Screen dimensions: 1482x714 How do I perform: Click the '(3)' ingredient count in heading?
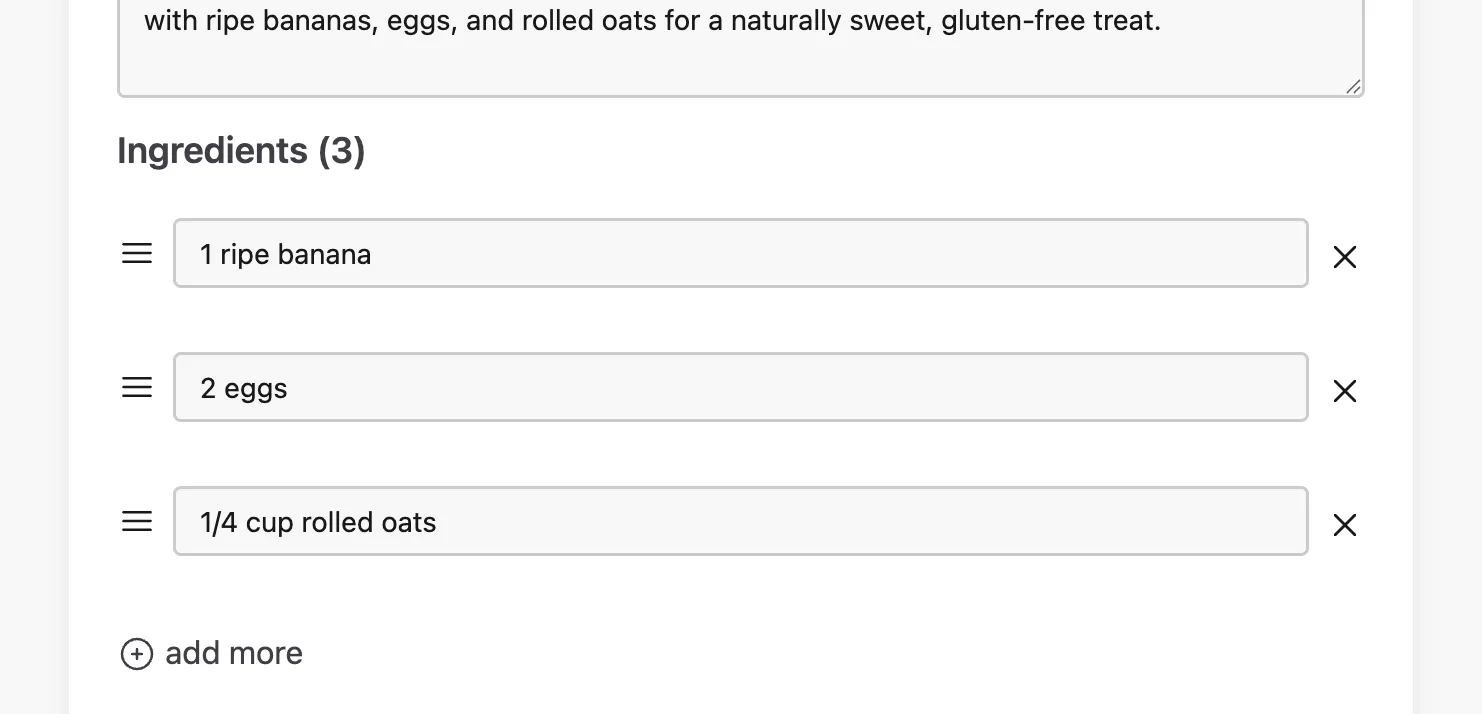[x=342, y=151]
